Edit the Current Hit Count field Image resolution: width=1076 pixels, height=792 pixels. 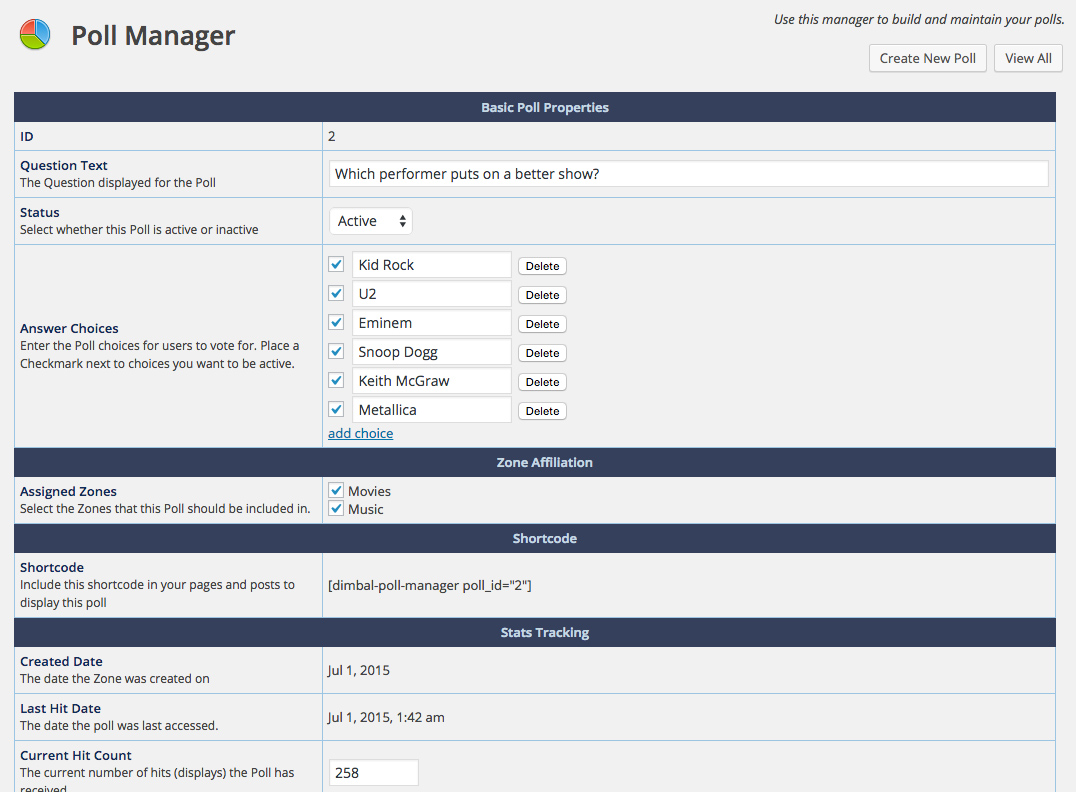tap(374, 773)
